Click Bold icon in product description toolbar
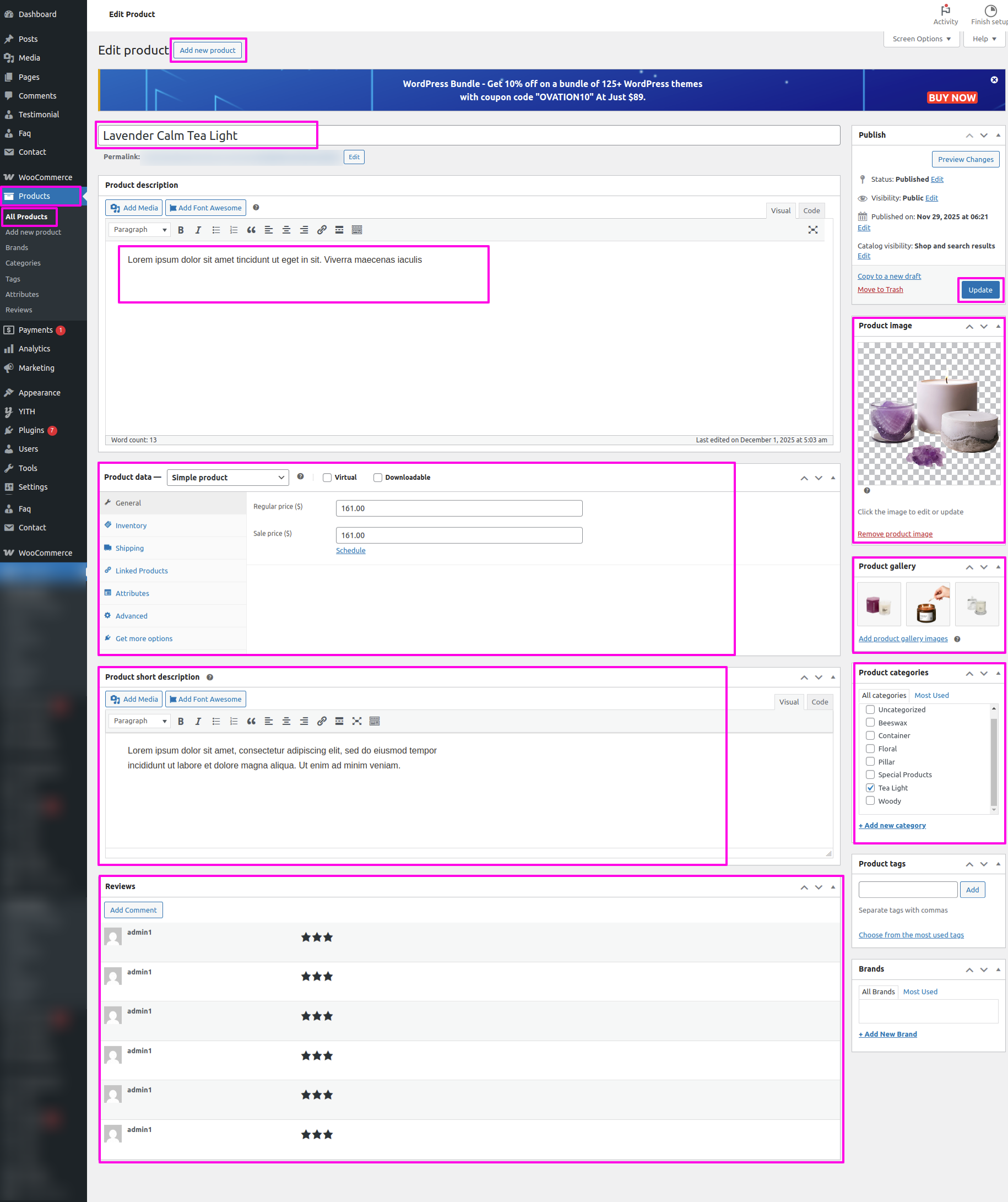Screen dimensions: 1008x1202 click(x=181, y=230)
